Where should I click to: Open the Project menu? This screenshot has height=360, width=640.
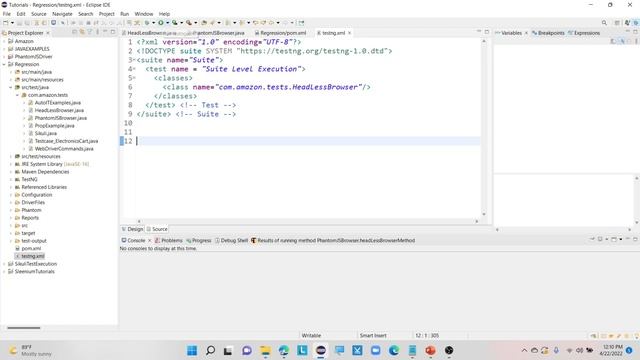pos(107,14)
